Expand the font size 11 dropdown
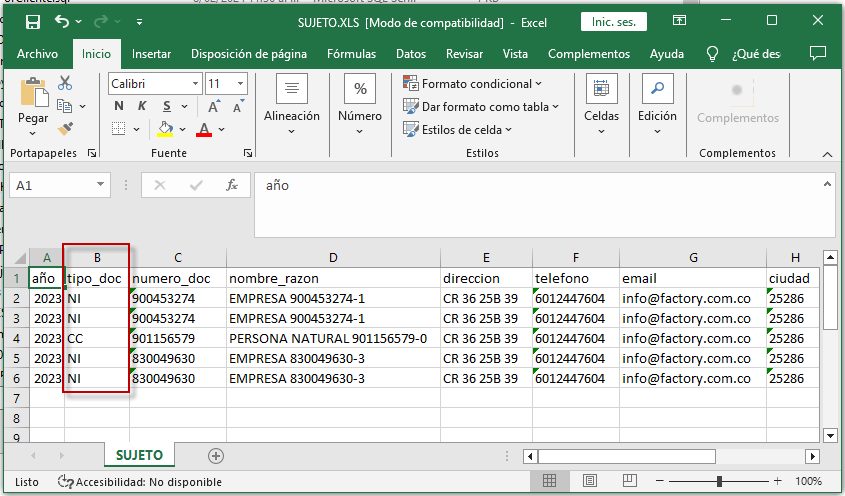845x496 pixels. tap(240, 84)
